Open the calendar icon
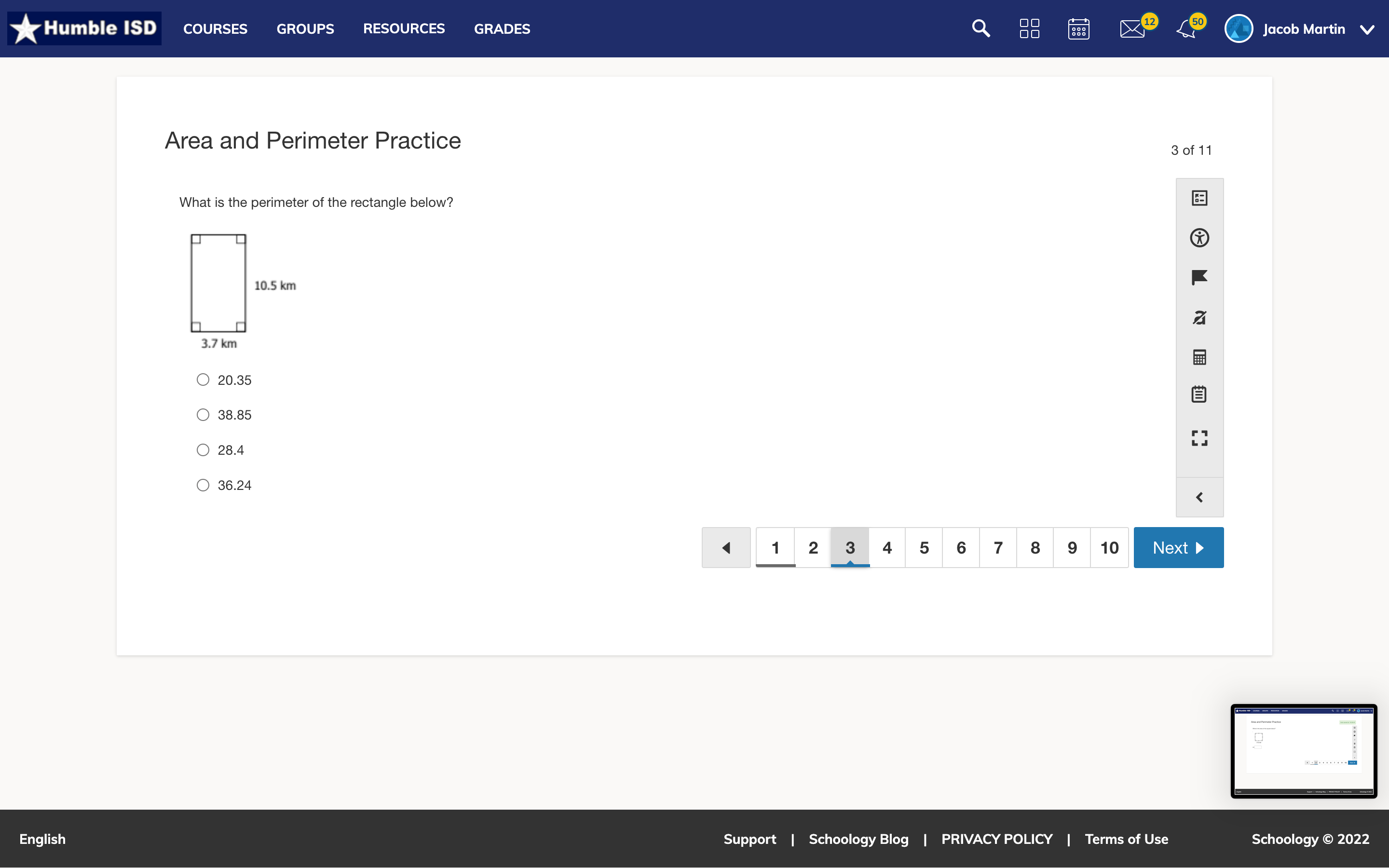 click(1079, 28)
